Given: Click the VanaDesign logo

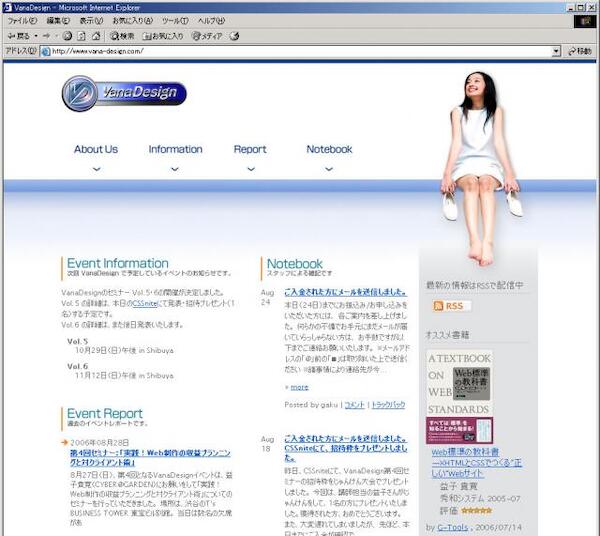Looking at the screenshot, I should pos(124,93).
